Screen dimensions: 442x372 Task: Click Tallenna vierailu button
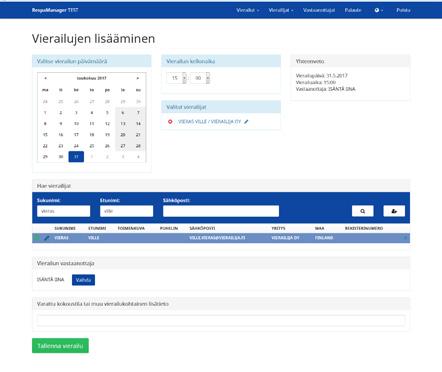click(60, 346)
